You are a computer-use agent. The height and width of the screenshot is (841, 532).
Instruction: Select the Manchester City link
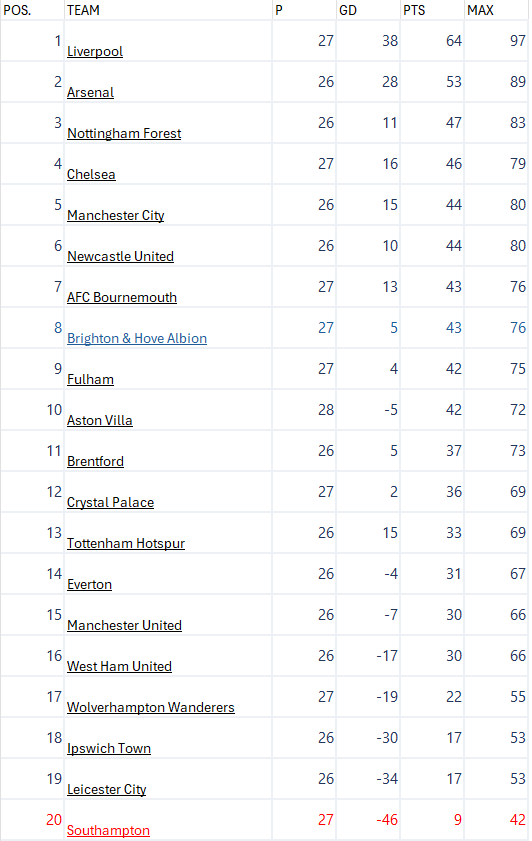point(115,216)
